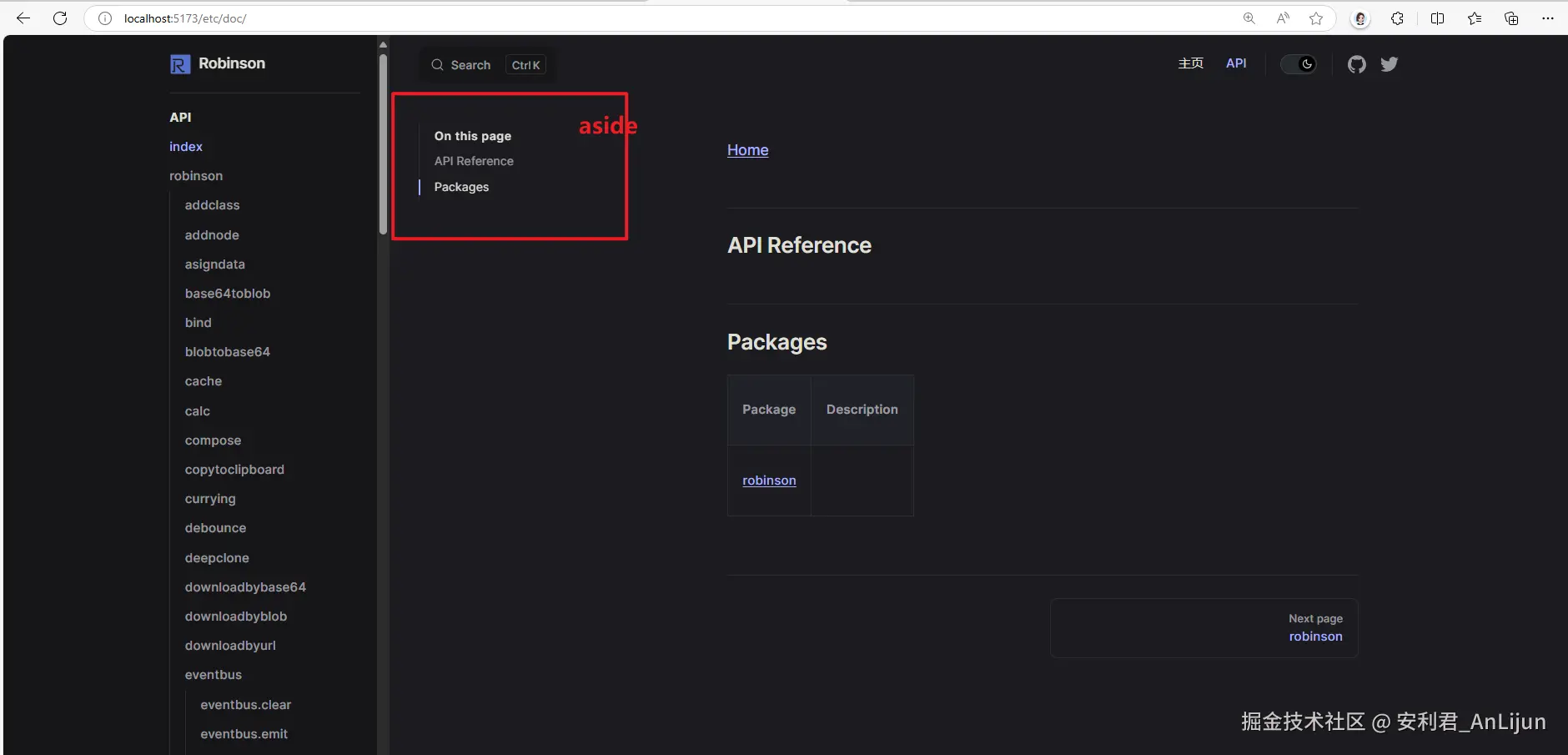Open the index sidebar item
This screenshot has height=755, width=1568.
tap(186, 147)
